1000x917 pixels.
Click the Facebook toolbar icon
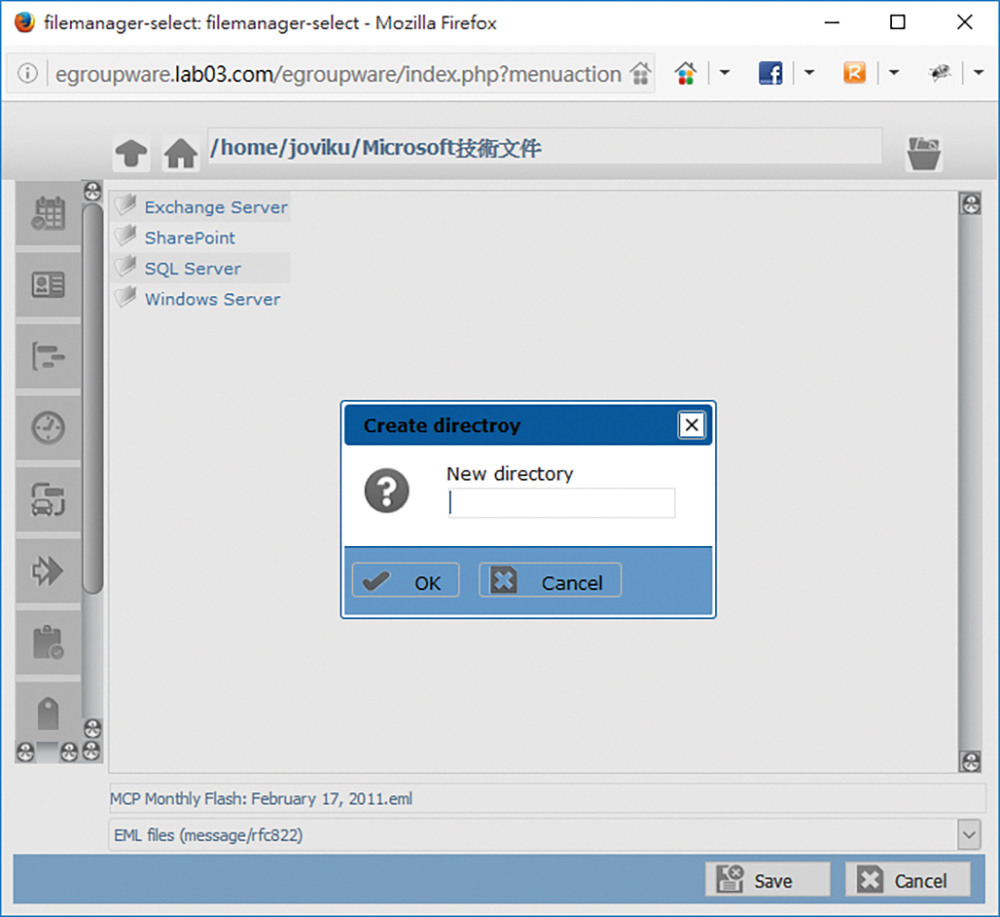click(770, 73)
